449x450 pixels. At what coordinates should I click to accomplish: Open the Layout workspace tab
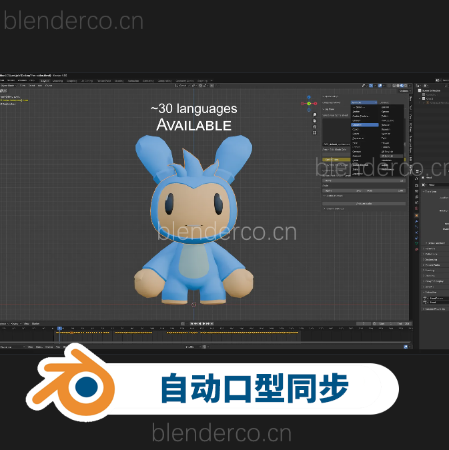click(x=45, y=81)
